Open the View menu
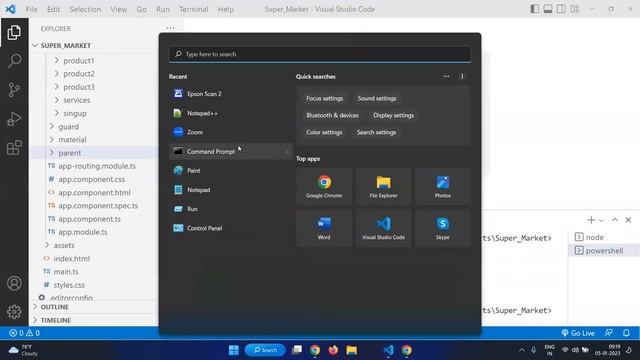 [x=118, y=9]
